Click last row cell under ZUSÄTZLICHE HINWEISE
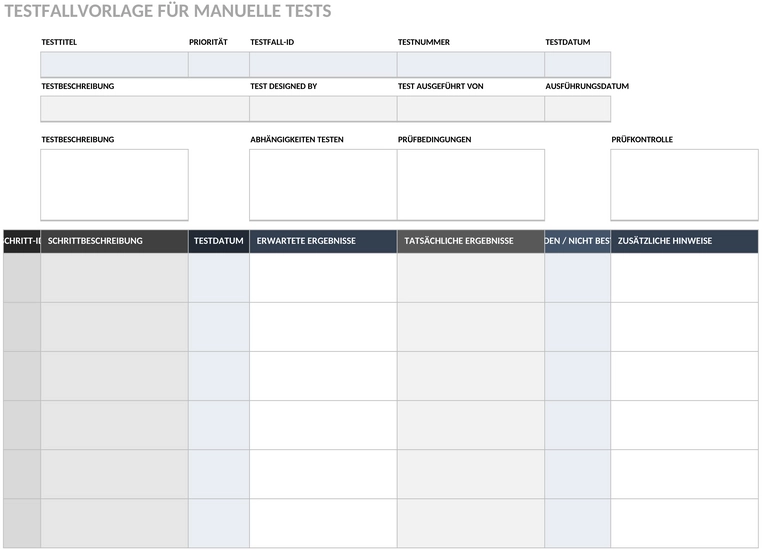The width and height of the screenshot is (762, 550). [684, 523]
